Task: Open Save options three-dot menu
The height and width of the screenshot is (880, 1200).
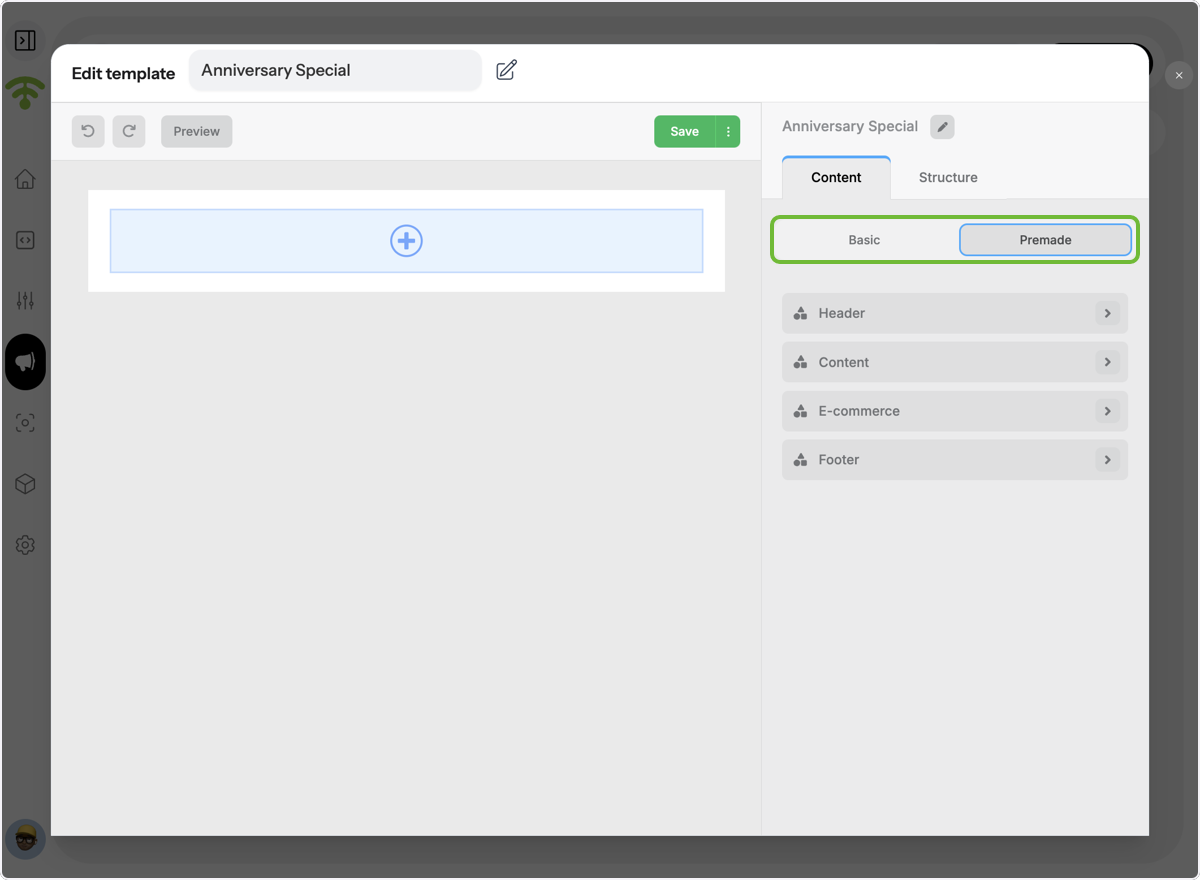Action: (728, 131)
